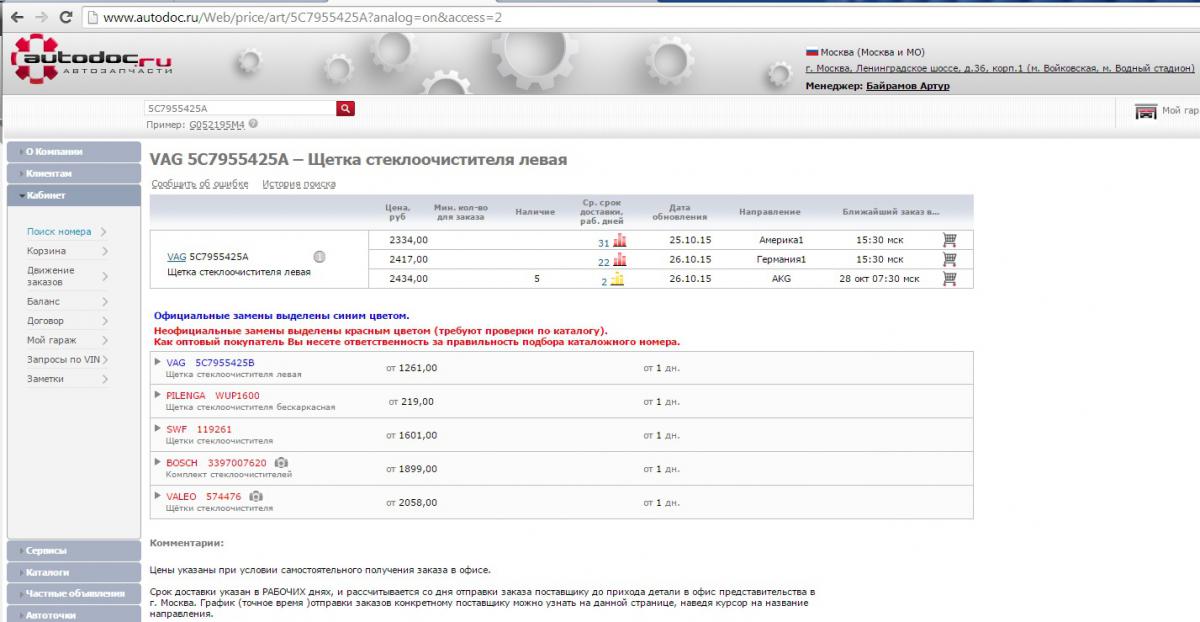Expand the PILENGA WUP1600 replacement row

click(158, 395)
